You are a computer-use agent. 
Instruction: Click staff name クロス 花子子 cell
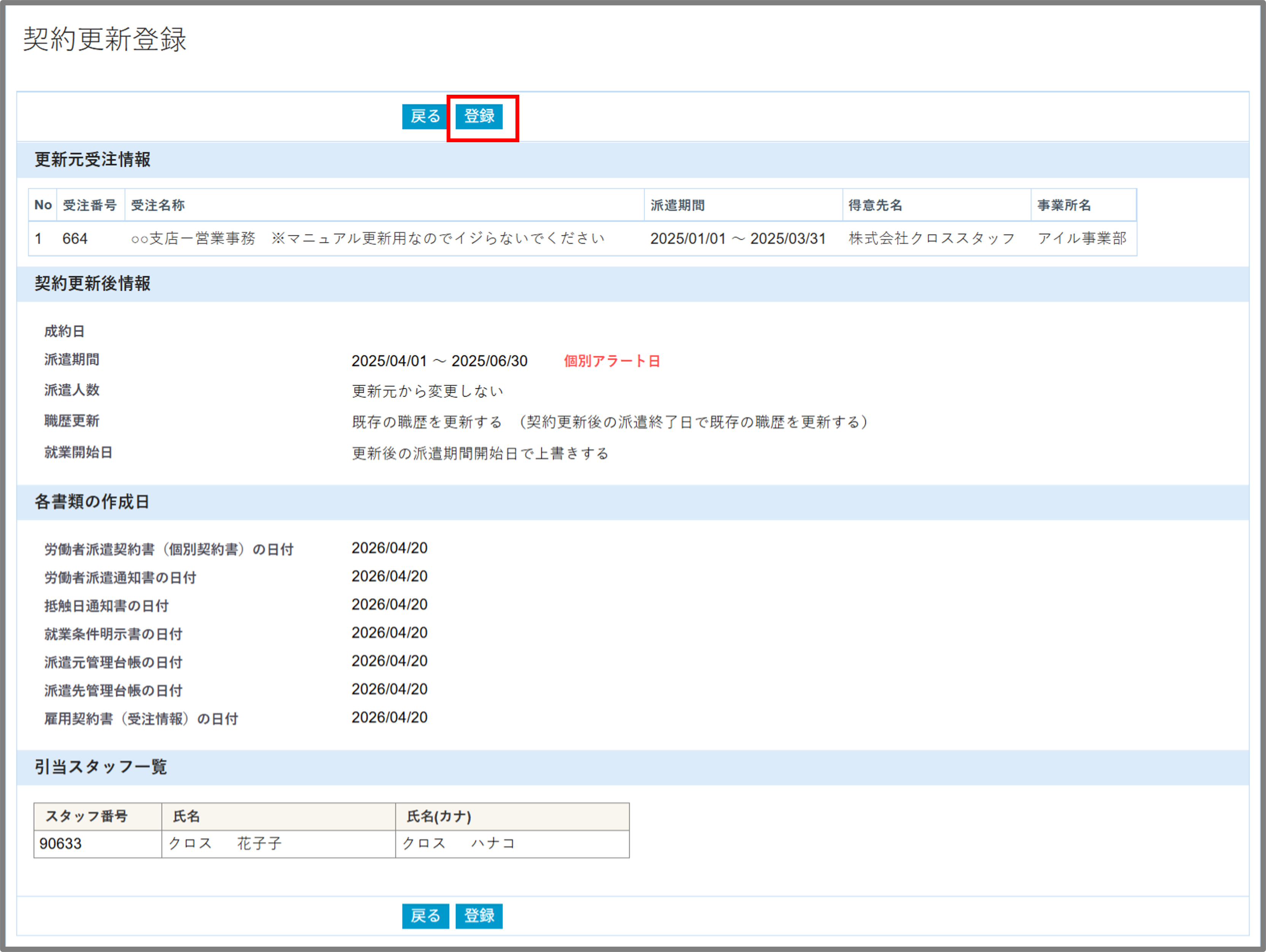(x=279, y=844)
